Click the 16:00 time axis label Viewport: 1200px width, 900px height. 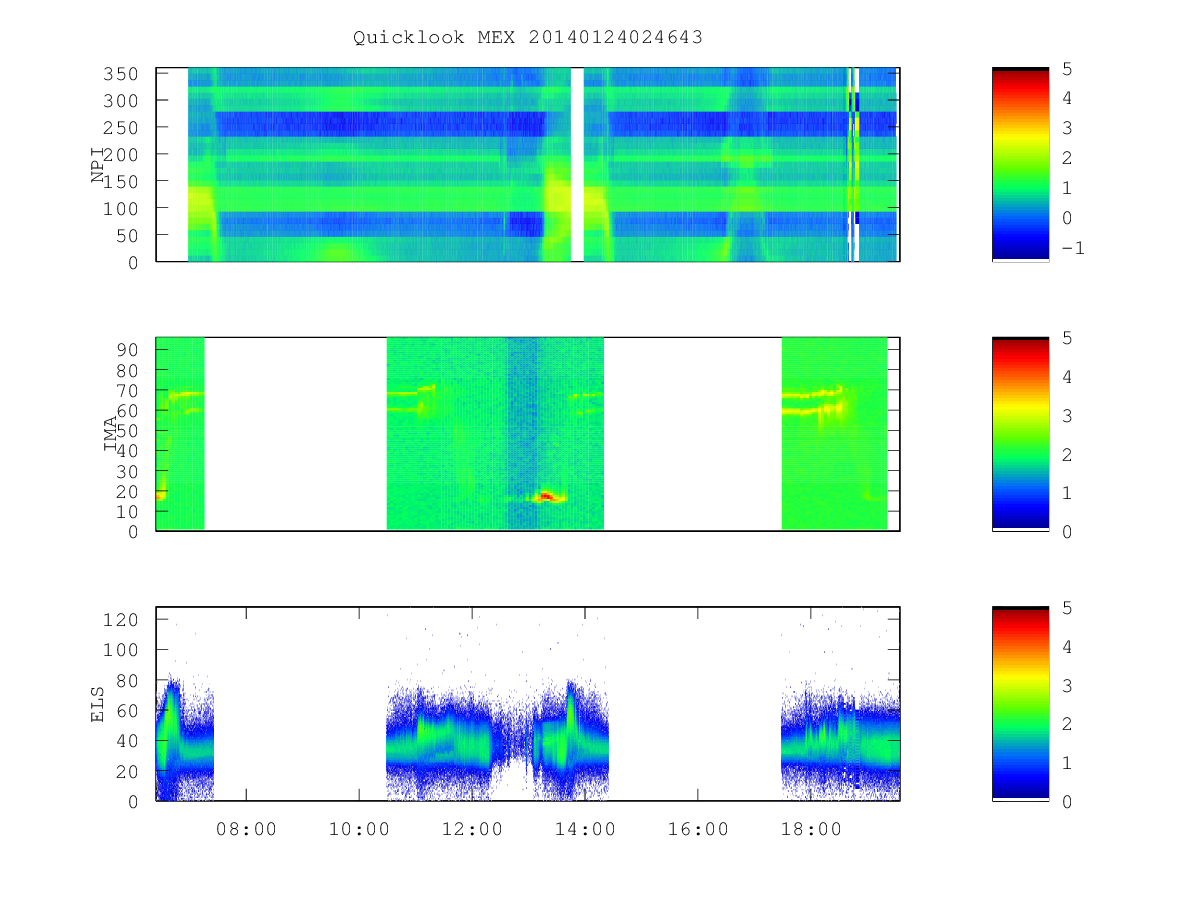click(697, 828)
